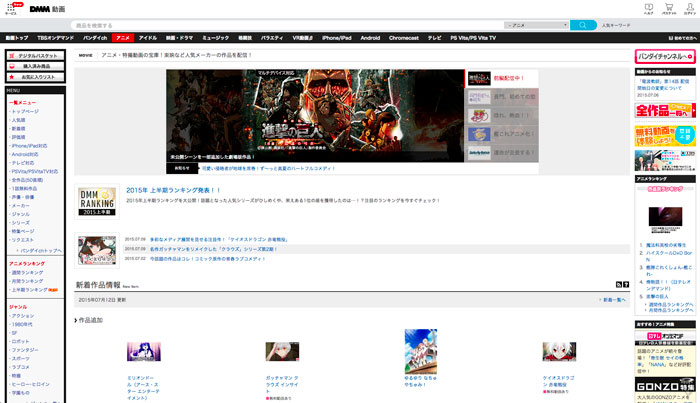
Task: Click the 無料動画を体験しよう yellow banner
Action: [665, 136]
